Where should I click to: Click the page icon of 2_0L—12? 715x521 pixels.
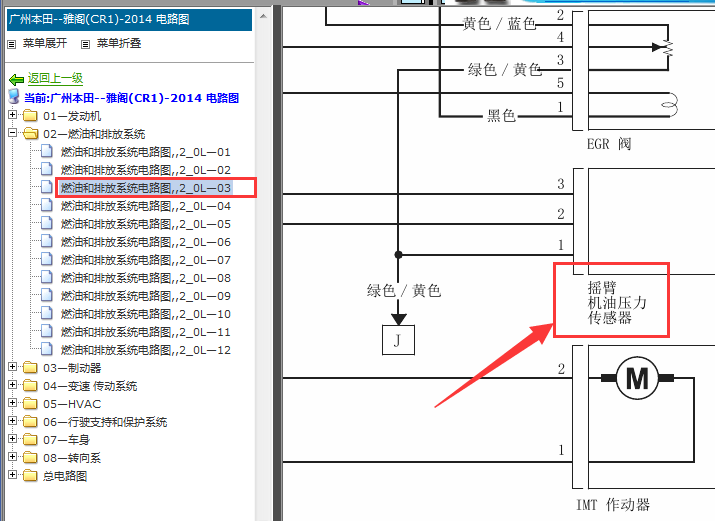47,349
